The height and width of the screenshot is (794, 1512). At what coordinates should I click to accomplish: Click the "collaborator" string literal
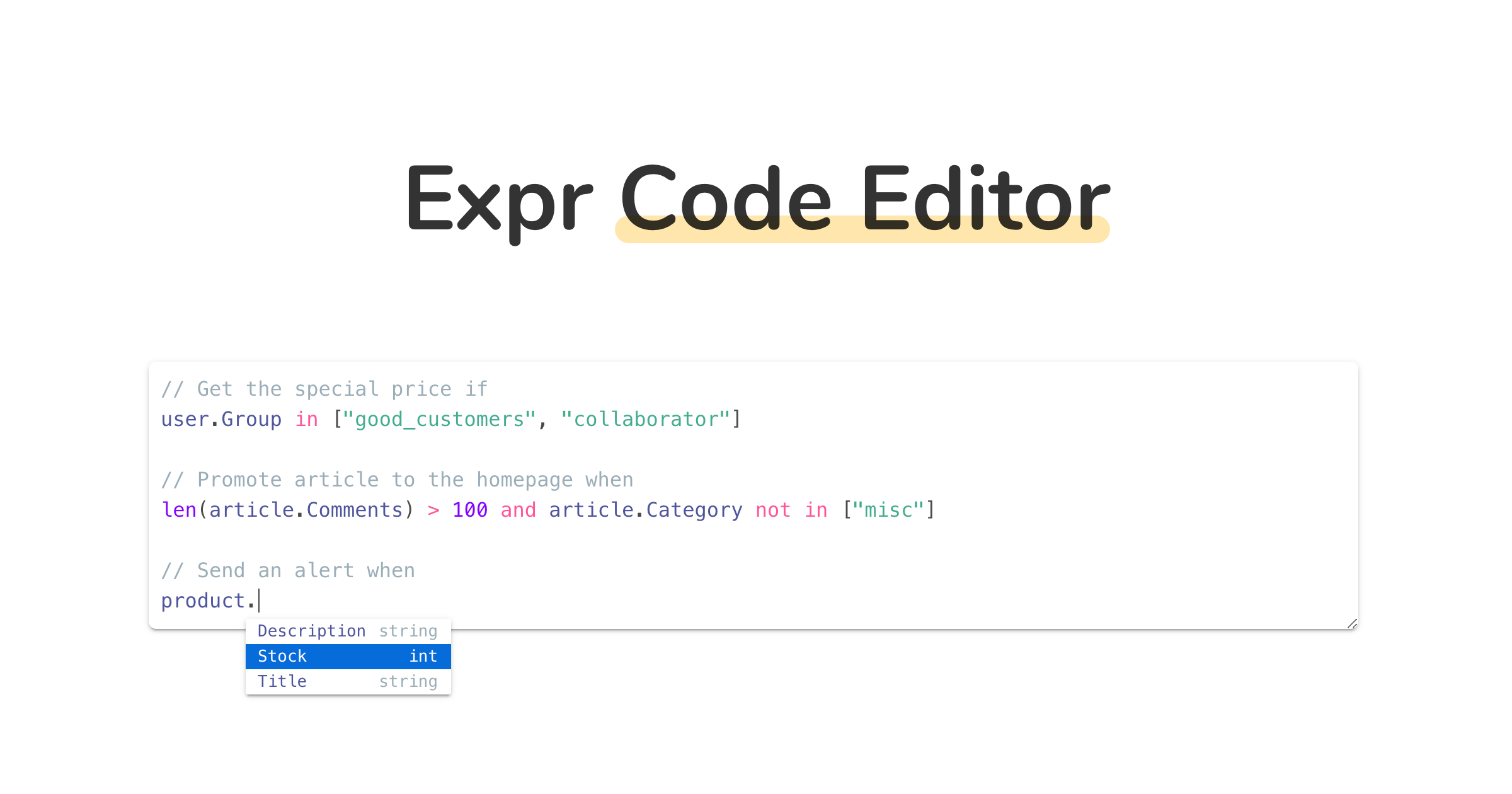pos(645,419)
